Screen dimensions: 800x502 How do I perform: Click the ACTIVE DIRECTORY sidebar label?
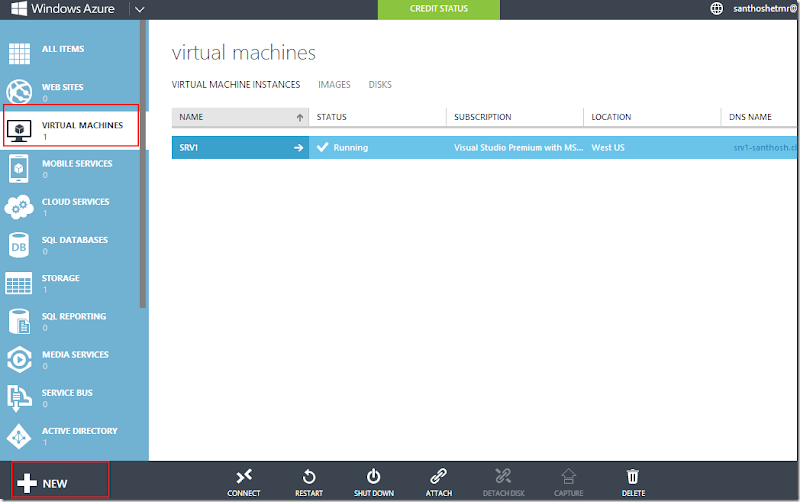click(x=80, y=431)
